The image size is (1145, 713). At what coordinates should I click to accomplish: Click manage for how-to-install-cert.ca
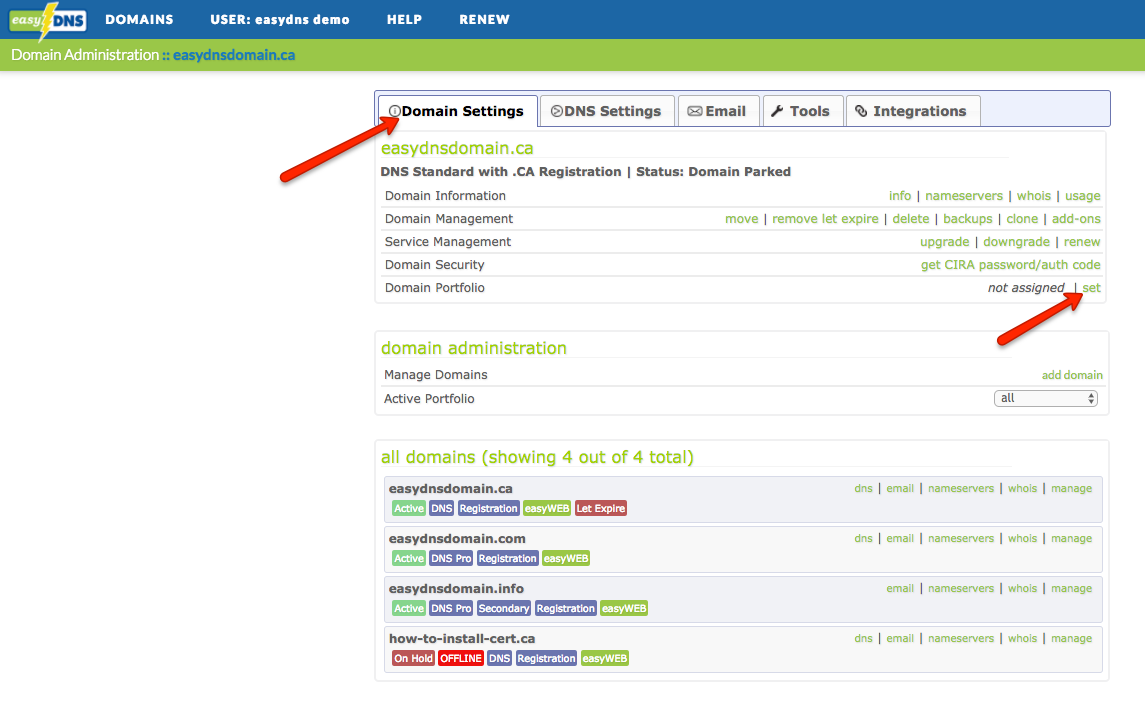(1071, 638)
